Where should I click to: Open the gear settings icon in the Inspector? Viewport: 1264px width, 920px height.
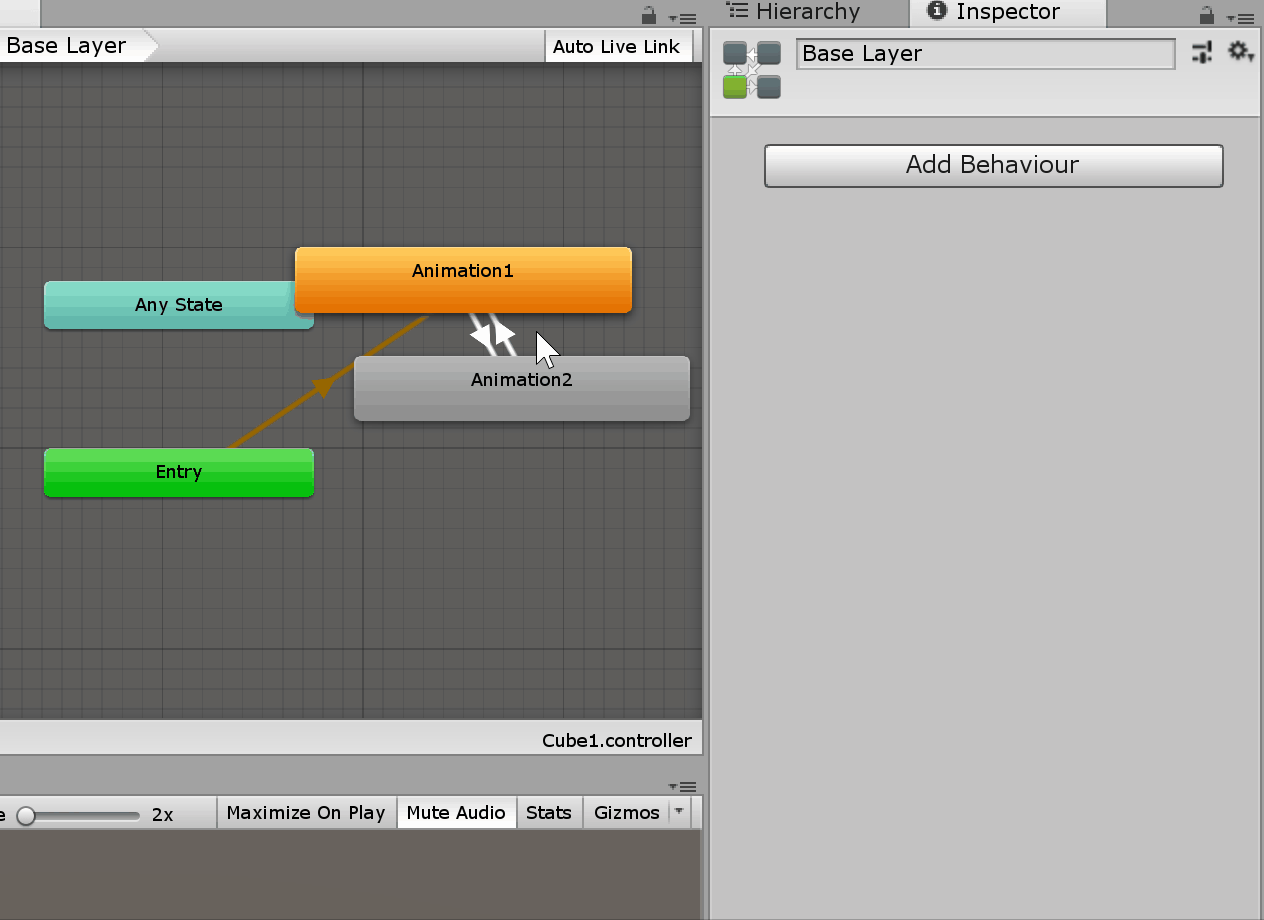(1240, 52)
